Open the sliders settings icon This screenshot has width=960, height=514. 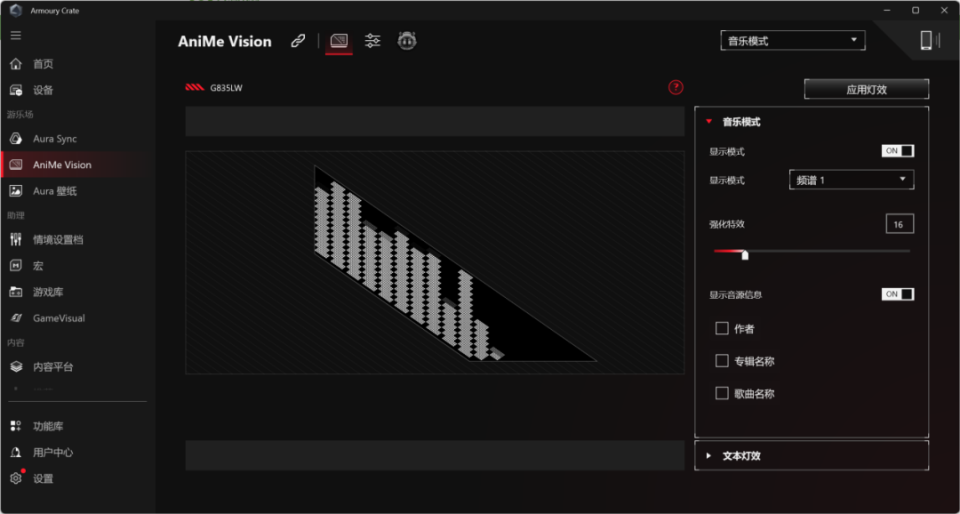tap(372, 41)
